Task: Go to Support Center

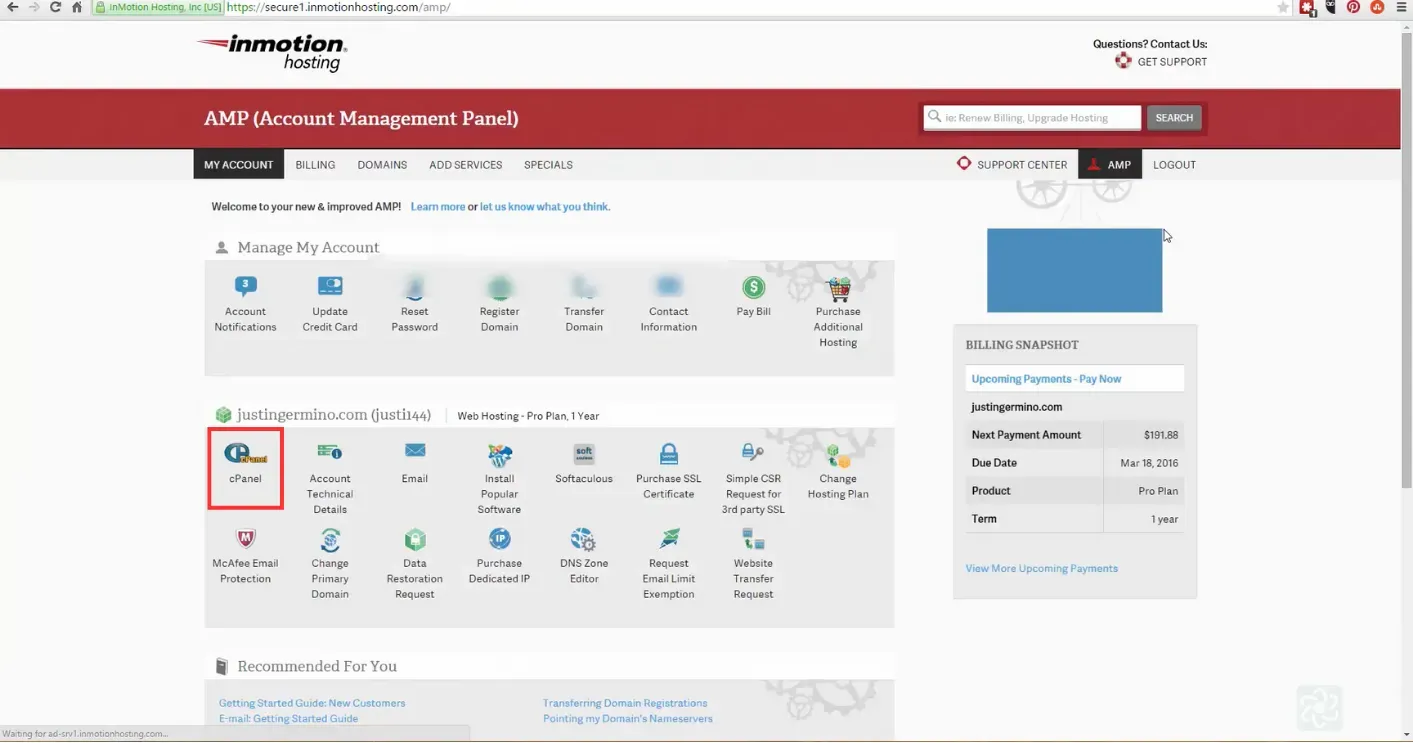Action: click(x=1012, y=165)
